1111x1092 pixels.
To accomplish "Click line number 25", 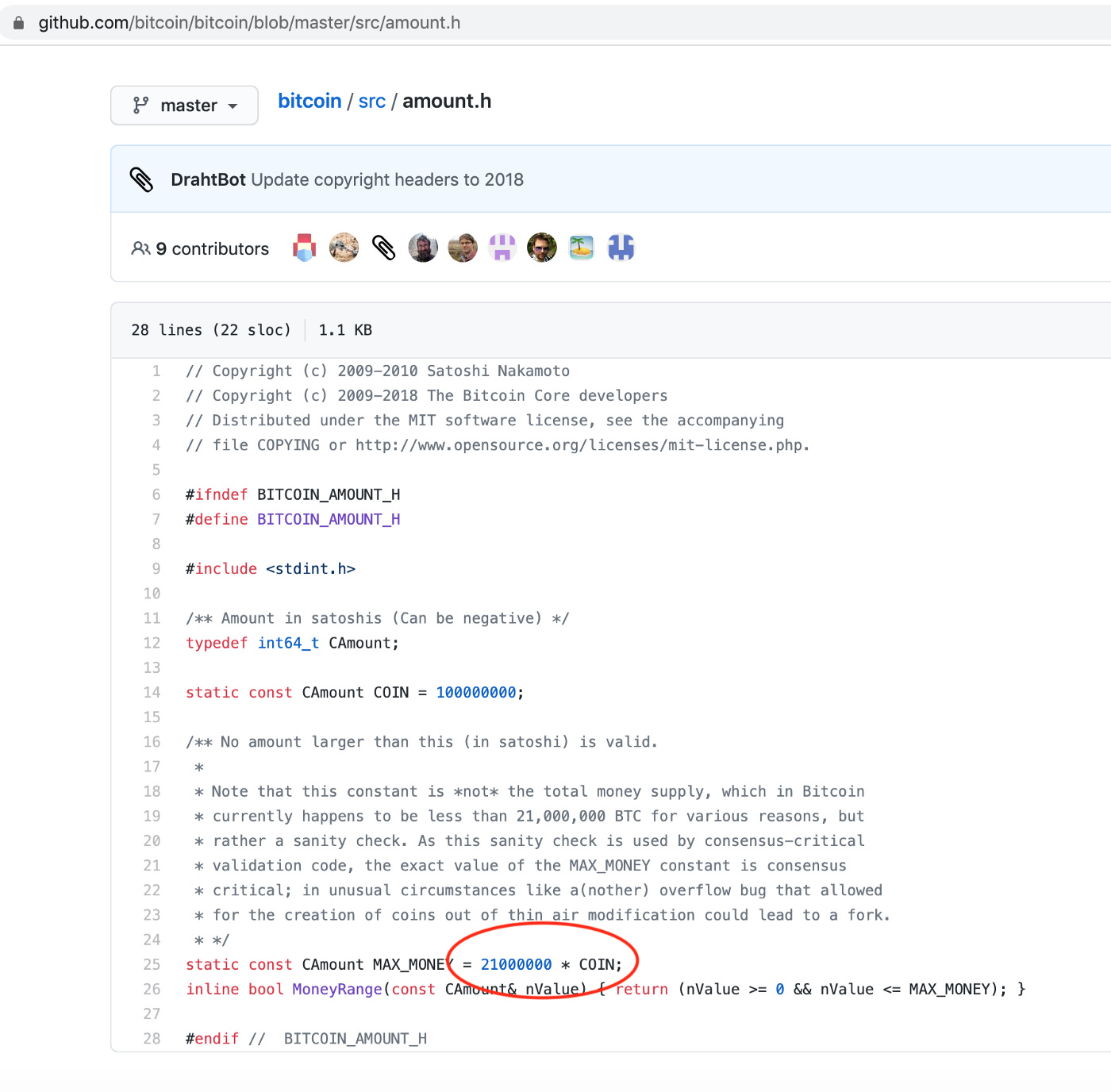I will pyautogui.click(x=152, y=965).
